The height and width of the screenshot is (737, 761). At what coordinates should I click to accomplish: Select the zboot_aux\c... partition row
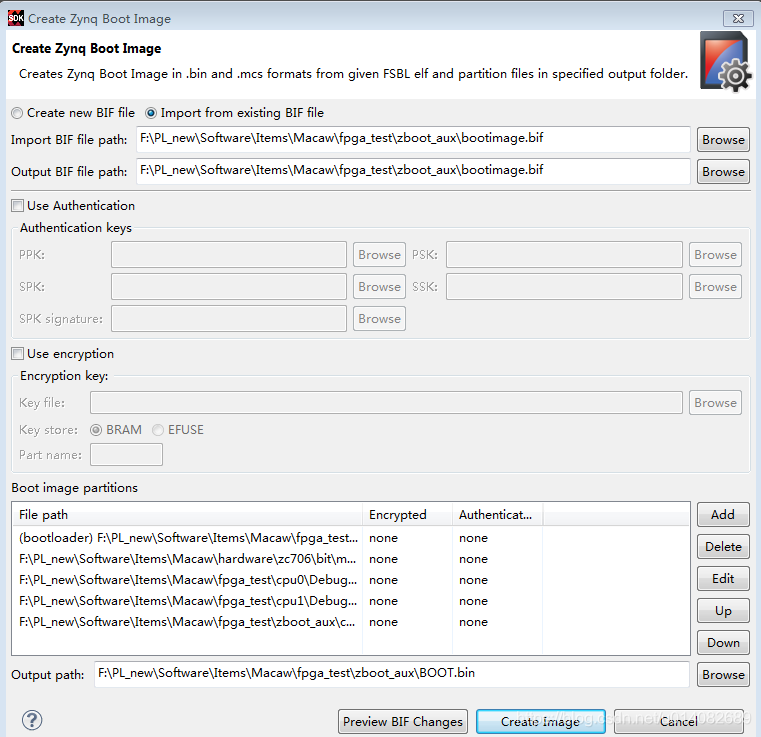point(350,622)
